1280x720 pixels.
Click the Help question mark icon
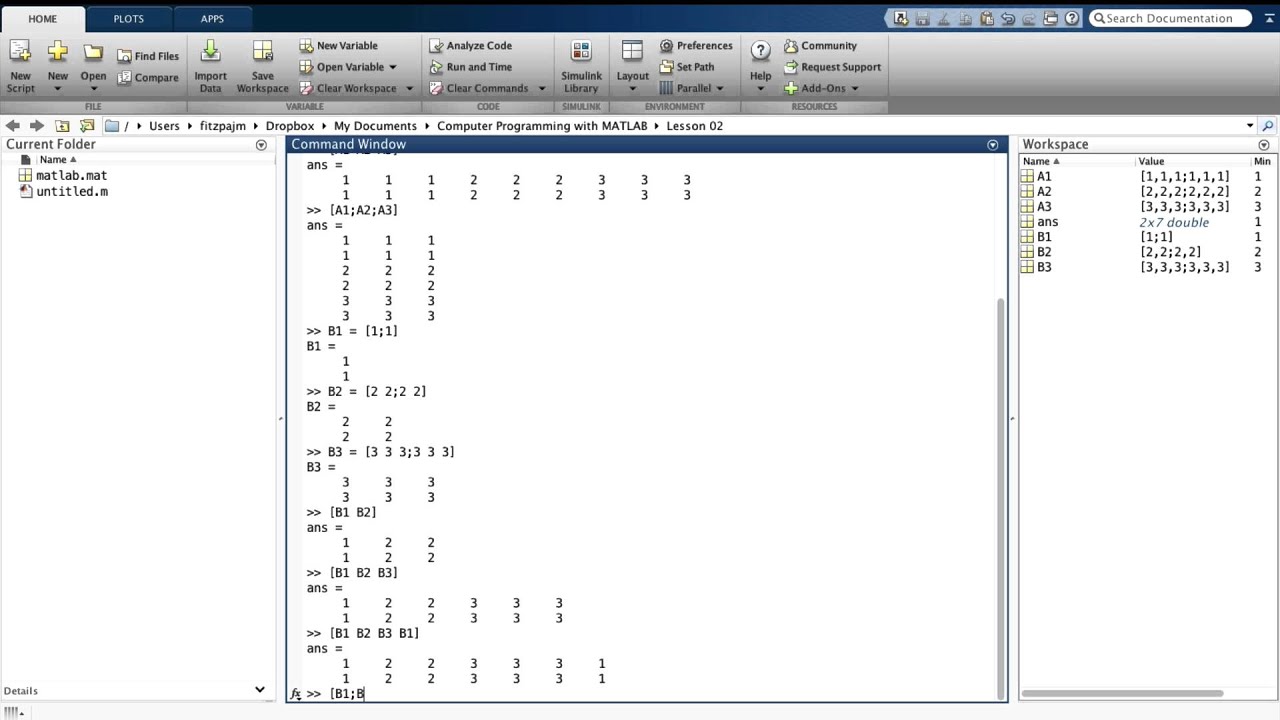click(x=760, y=52)
